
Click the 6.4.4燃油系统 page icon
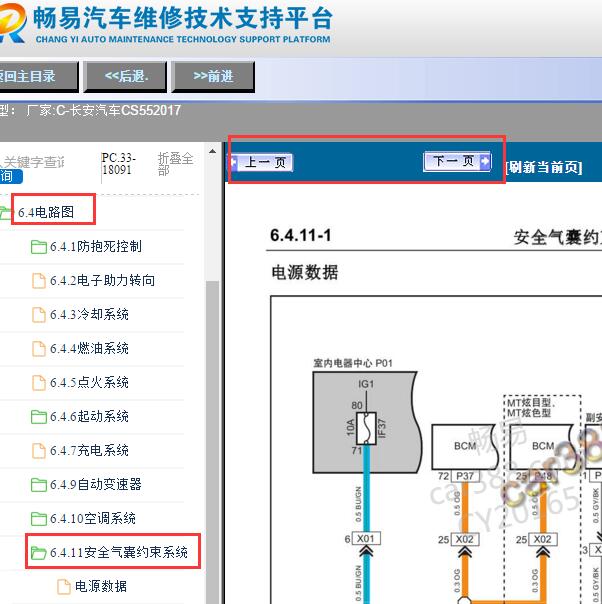pyautogui.click(x=39, y=349)
